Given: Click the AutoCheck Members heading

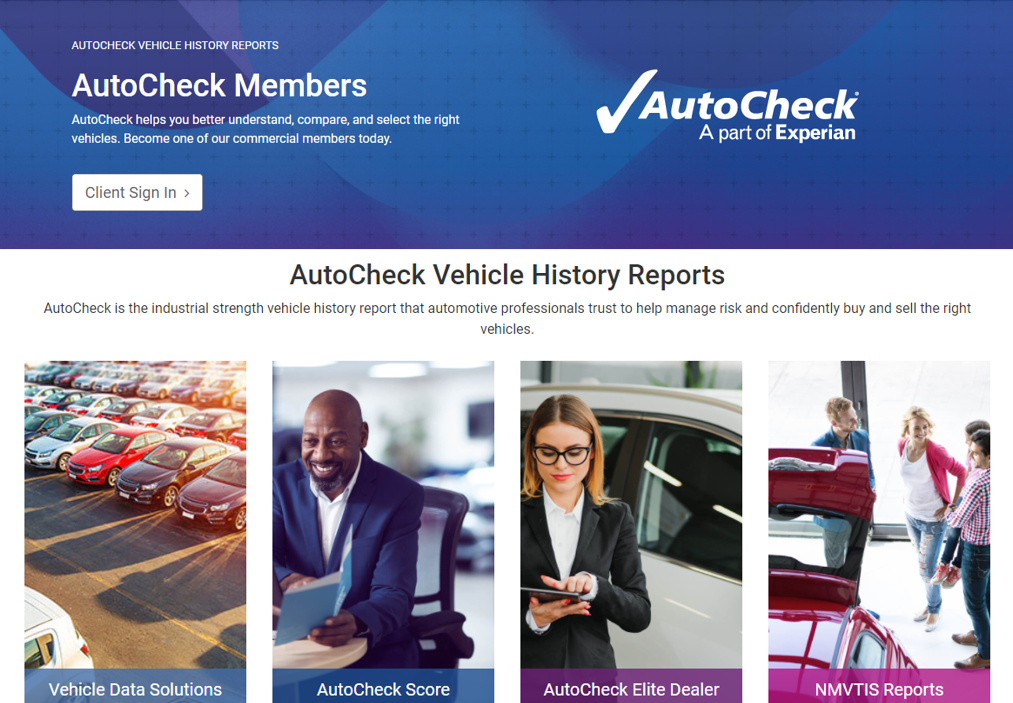Looking at the screenshot, I should [219, 85].
